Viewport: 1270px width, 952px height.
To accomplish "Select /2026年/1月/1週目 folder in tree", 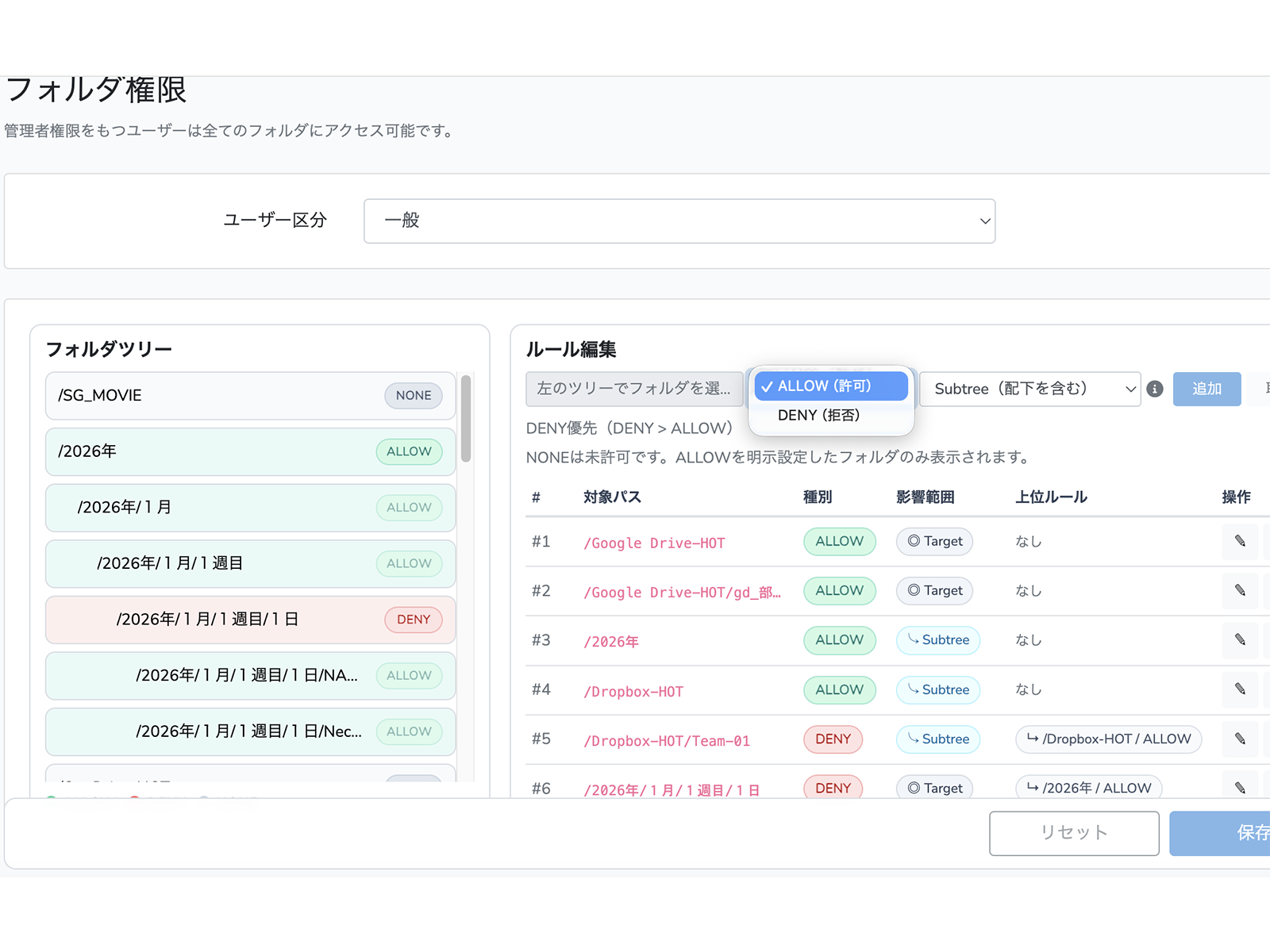I will coord(251,563).
